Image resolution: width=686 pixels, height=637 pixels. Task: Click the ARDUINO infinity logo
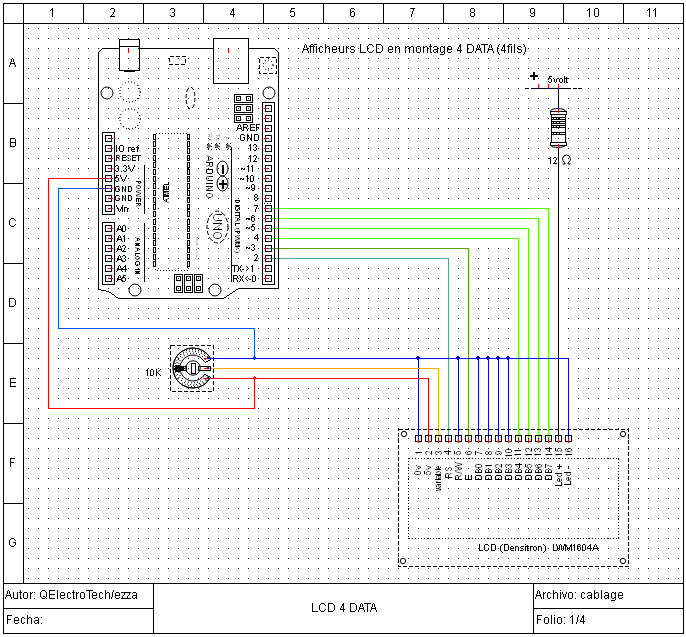223,176
